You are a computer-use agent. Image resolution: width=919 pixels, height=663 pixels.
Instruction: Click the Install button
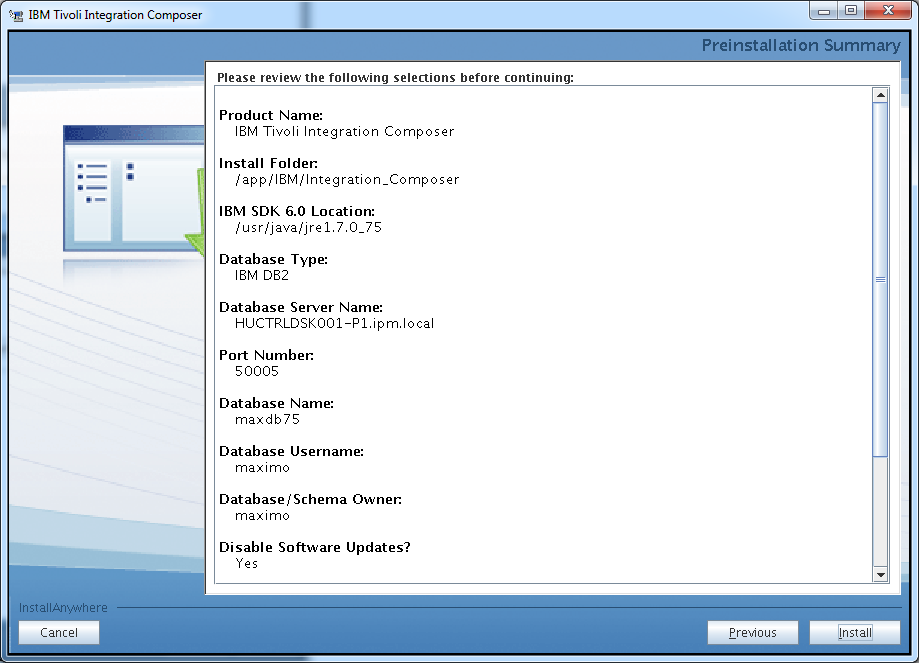(855, 633)
